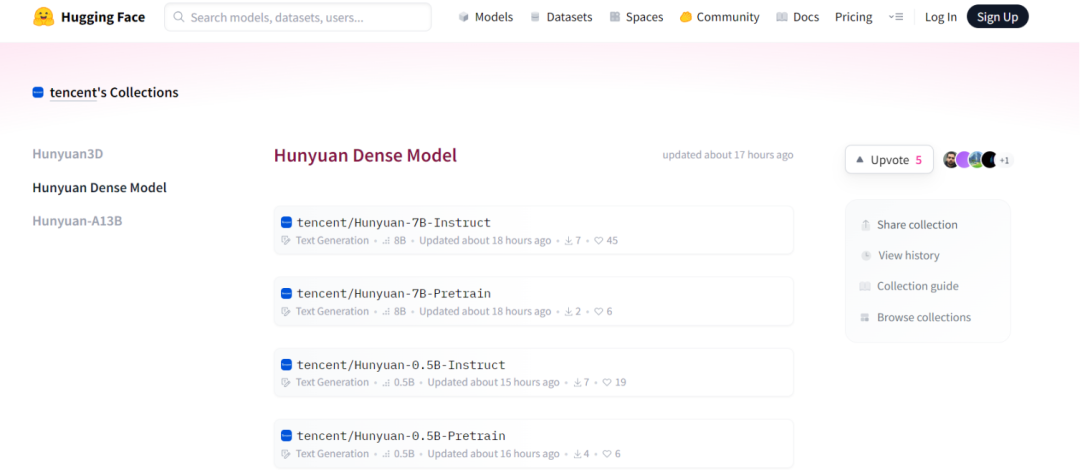This screenshot has height=470, width=1080.
Task: Click Text Generation icon on Hunyuan-7B-Instruct
Action: coord(287,241)
